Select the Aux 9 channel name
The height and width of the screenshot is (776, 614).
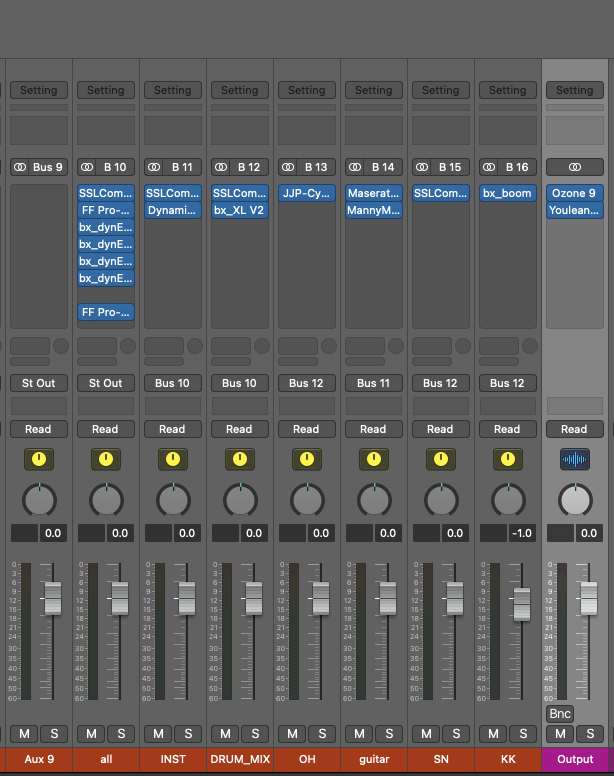click(x=39, y=759)
